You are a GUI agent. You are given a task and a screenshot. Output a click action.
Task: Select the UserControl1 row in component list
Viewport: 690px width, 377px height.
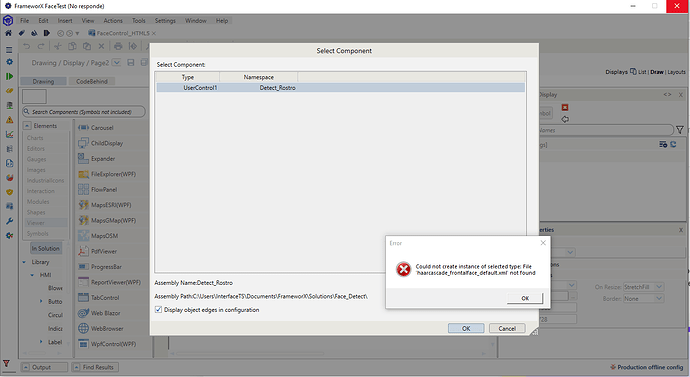(341, 88)
